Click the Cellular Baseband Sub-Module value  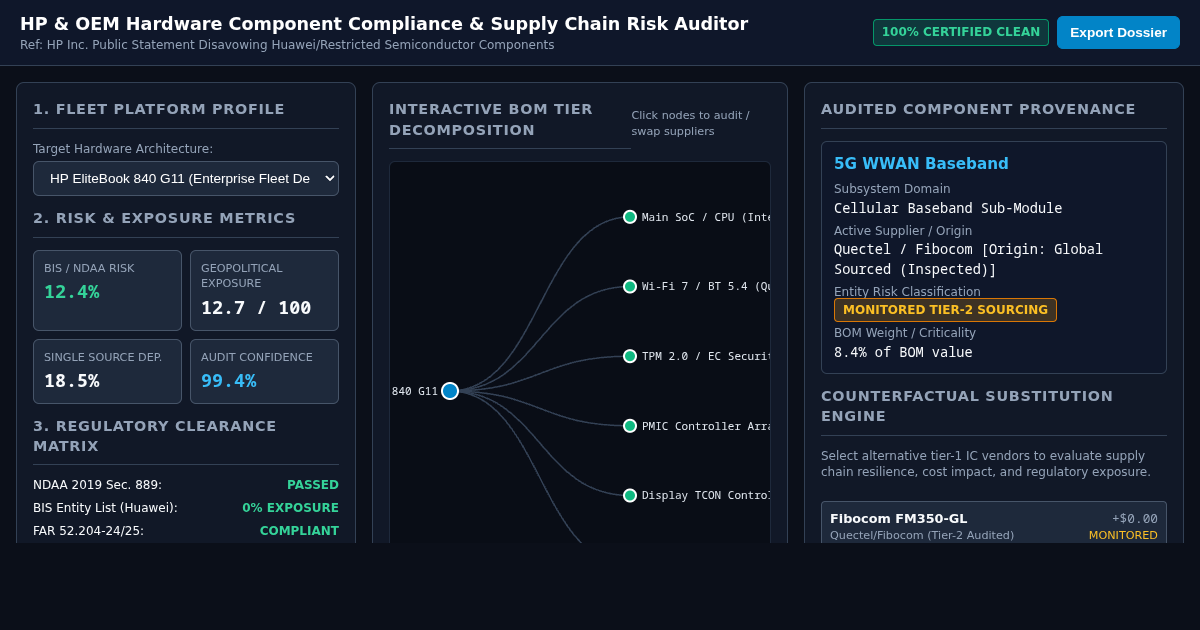[948, 208]
